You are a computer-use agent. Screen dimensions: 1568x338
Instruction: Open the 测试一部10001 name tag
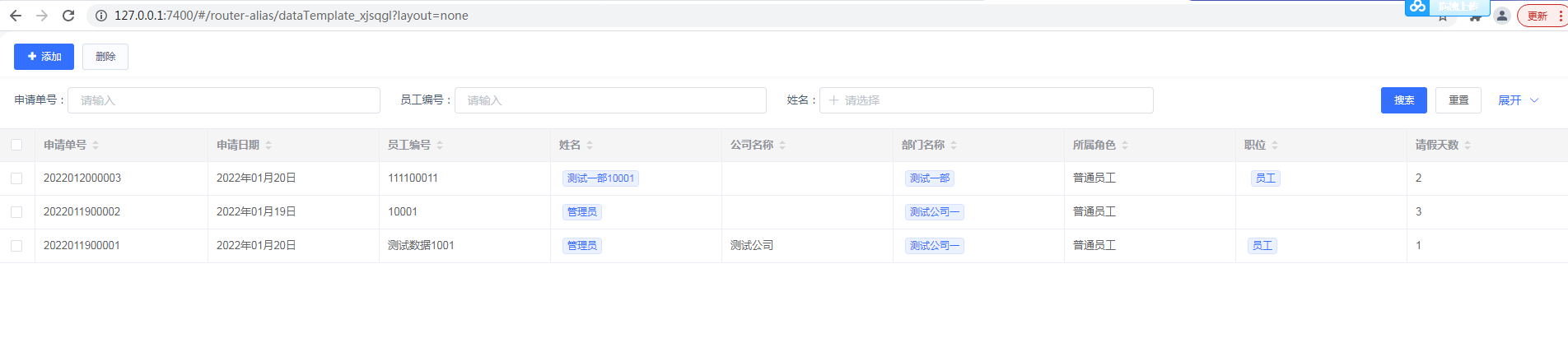tap(600, 178)
